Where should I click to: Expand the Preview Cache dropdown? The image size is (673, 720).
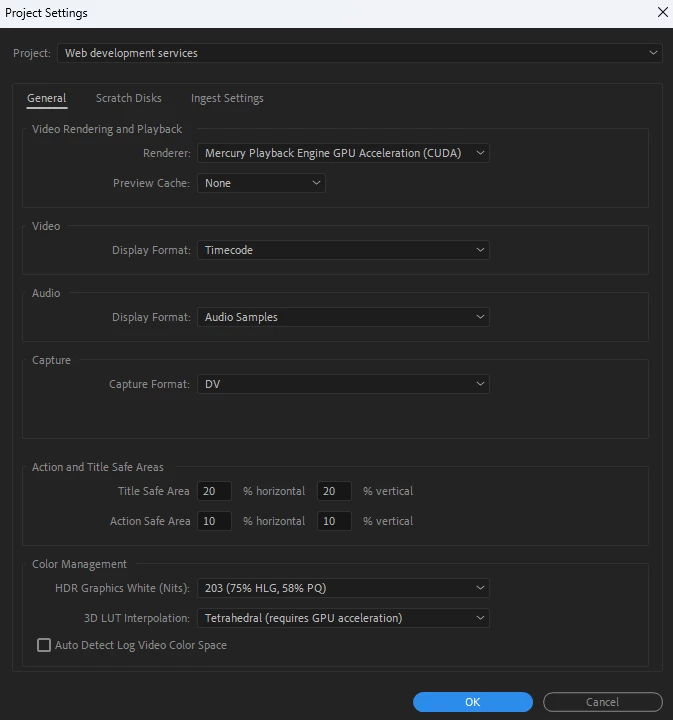coord(261,183)
